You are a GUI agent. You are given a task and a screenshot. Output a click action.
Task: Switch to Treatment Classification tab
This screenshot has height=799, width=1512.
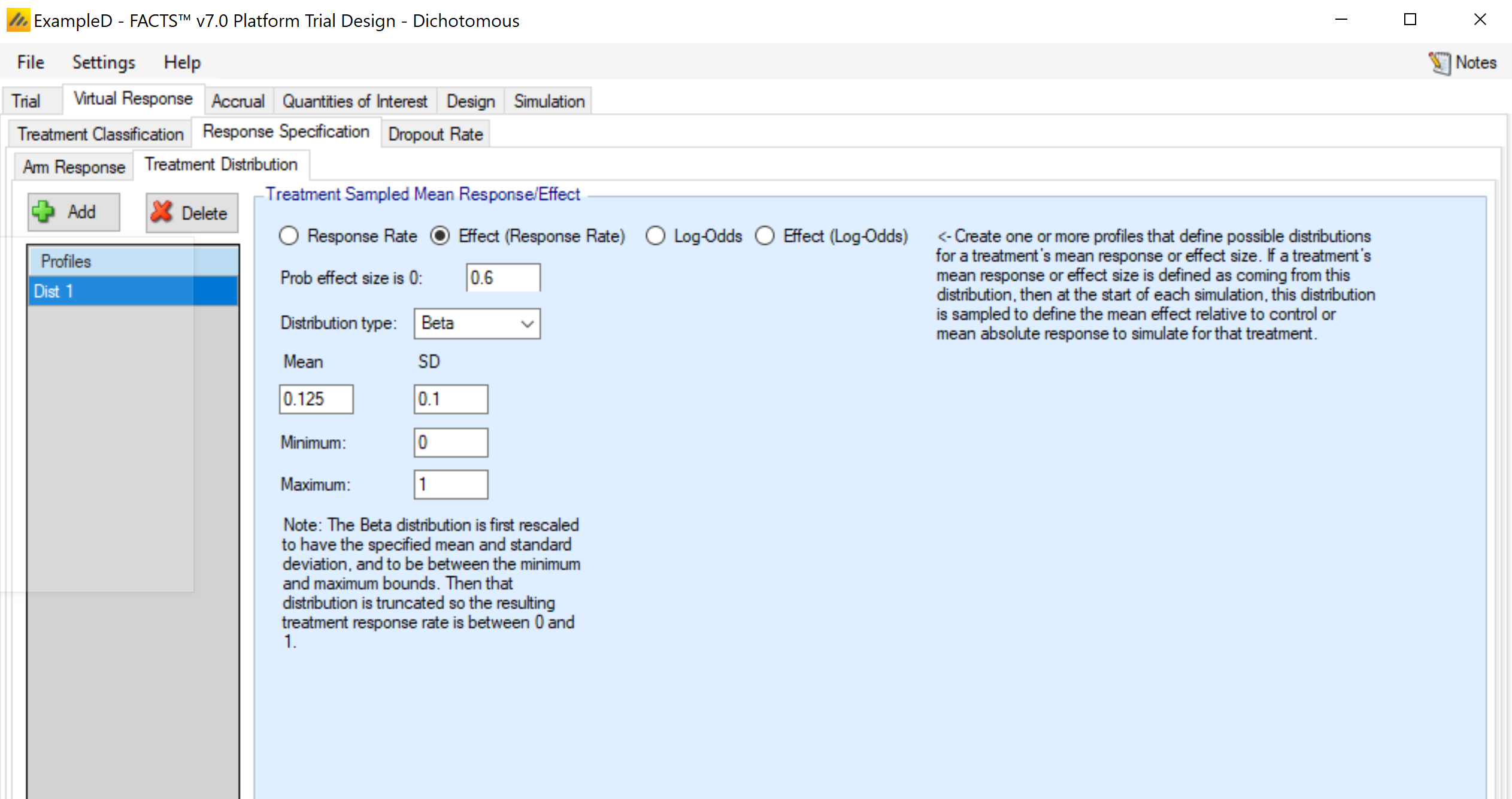pyautogui.click(x=100, y=134)
